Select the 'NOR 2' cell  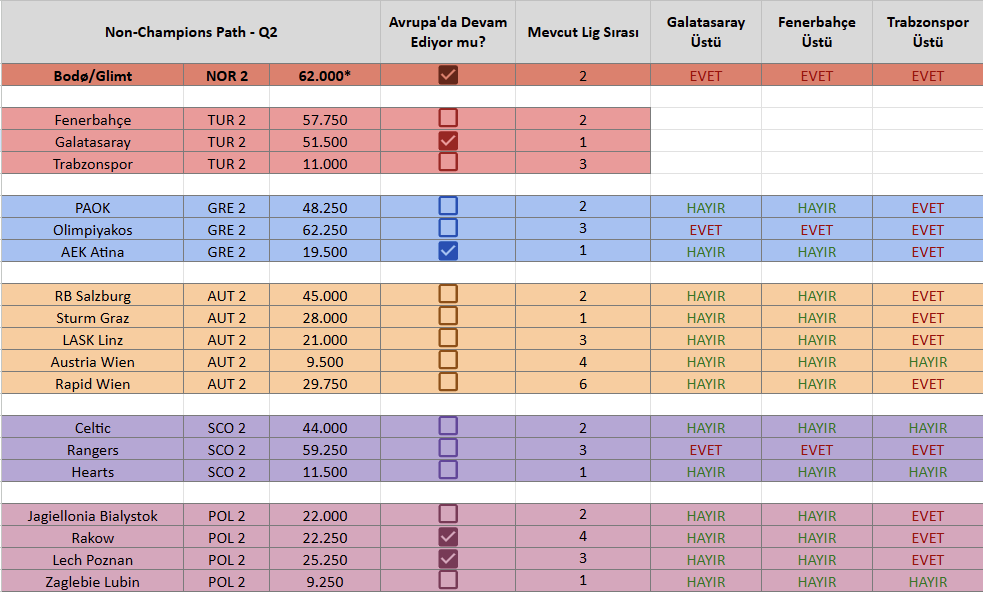(x=226, y=75)
